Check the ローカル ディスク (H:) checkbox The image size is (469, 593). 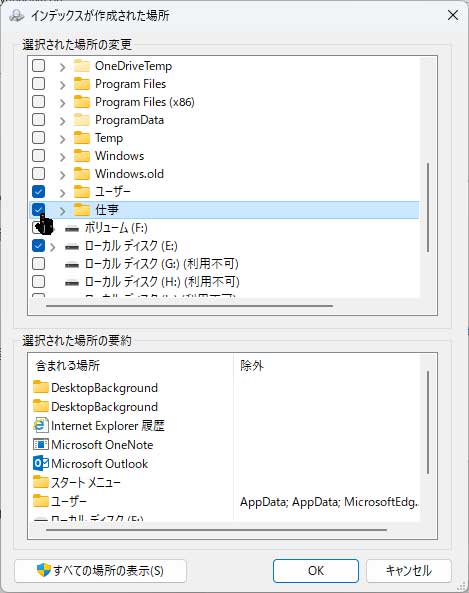point(39,282)
